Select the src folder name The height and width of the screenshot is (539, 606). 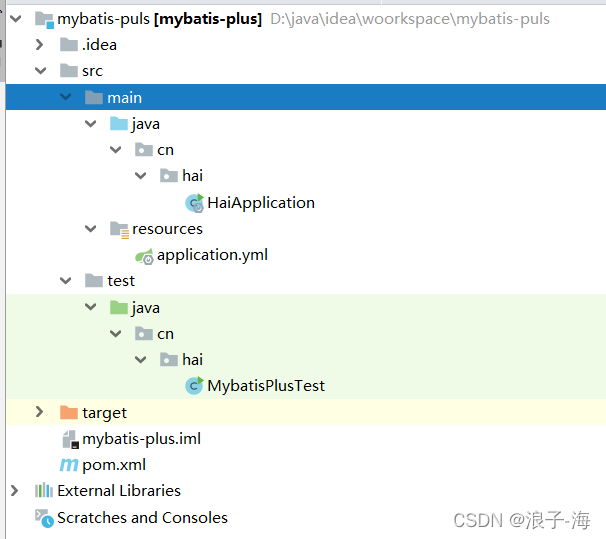92,71
